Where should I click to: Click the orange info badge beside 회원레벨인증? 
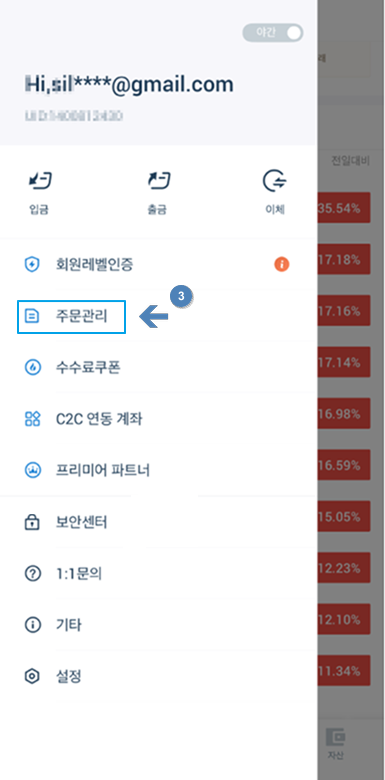pos(282,264)
